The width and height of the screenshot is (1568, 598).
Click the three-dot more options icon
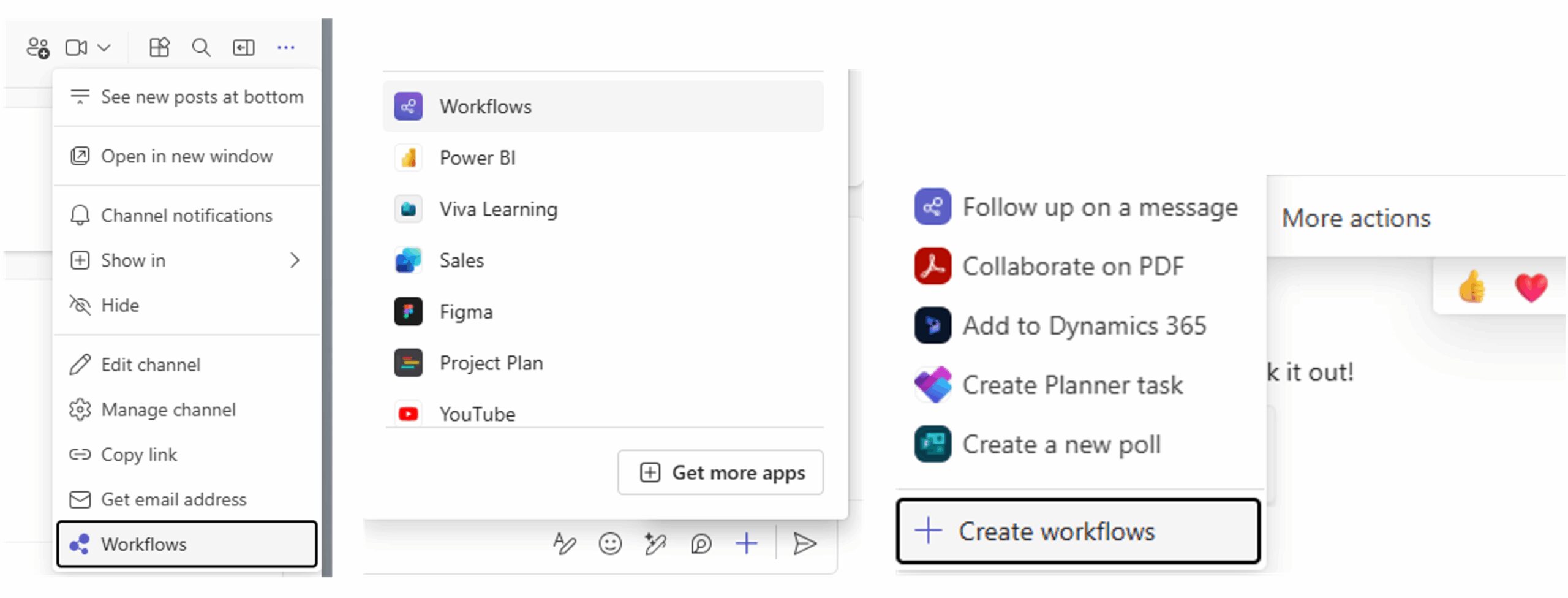[x=285, y=47]
